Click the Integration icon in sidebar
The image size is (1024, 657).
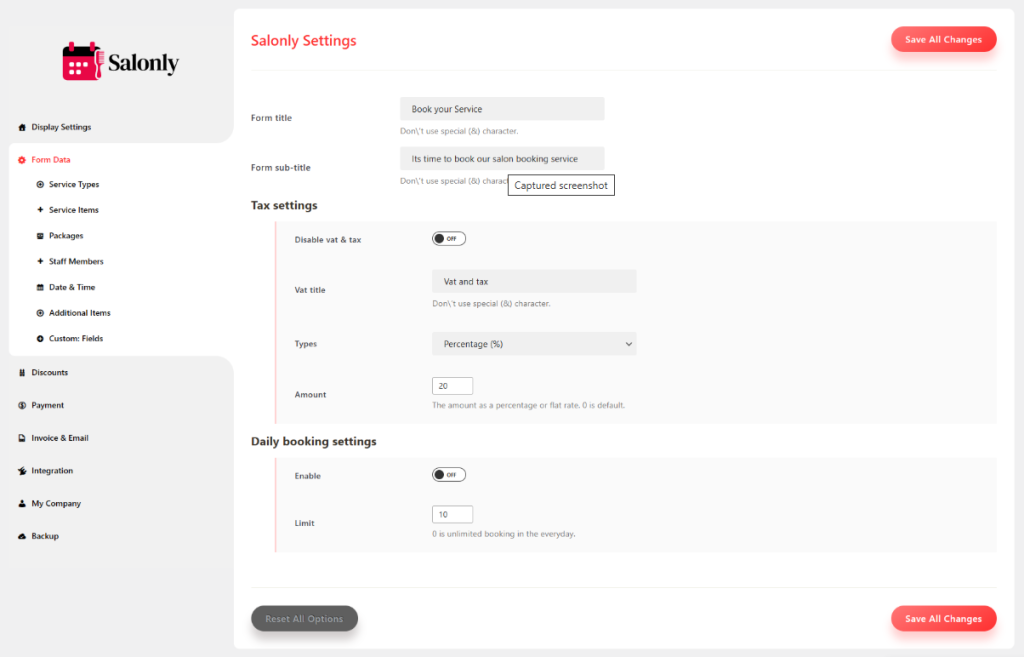click(22, 471)
